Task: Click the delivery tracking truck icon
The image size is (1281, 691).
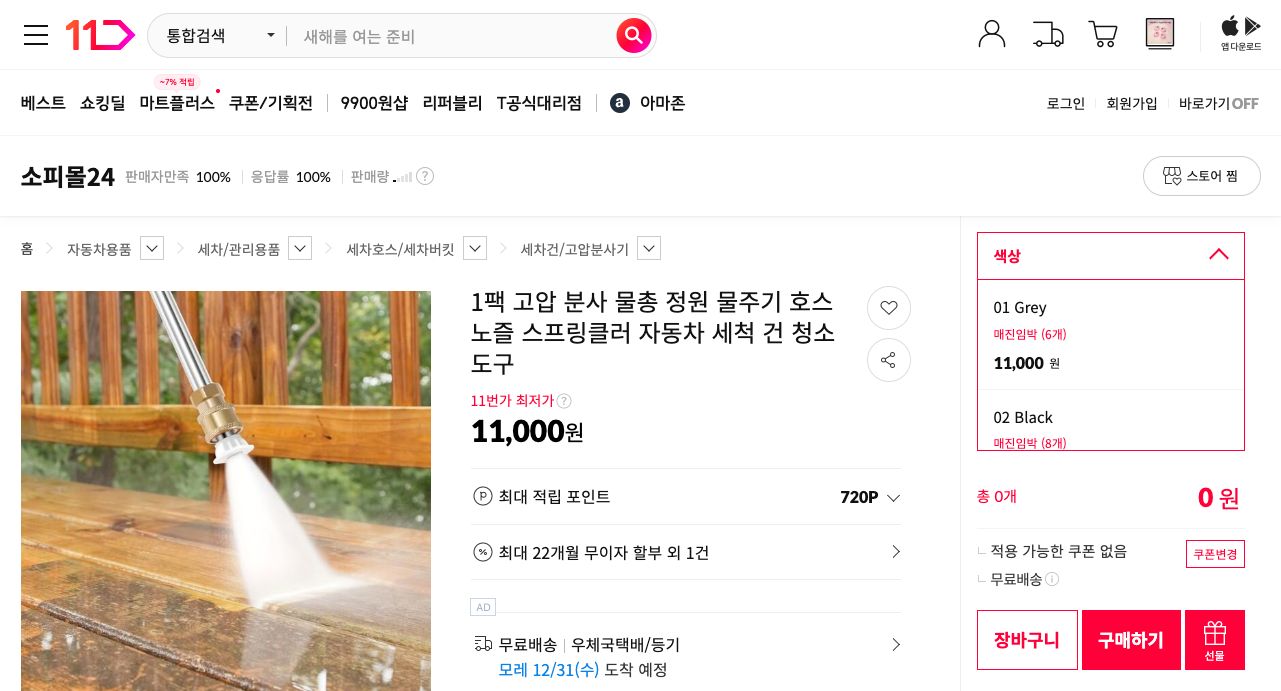Action: 1047,33
